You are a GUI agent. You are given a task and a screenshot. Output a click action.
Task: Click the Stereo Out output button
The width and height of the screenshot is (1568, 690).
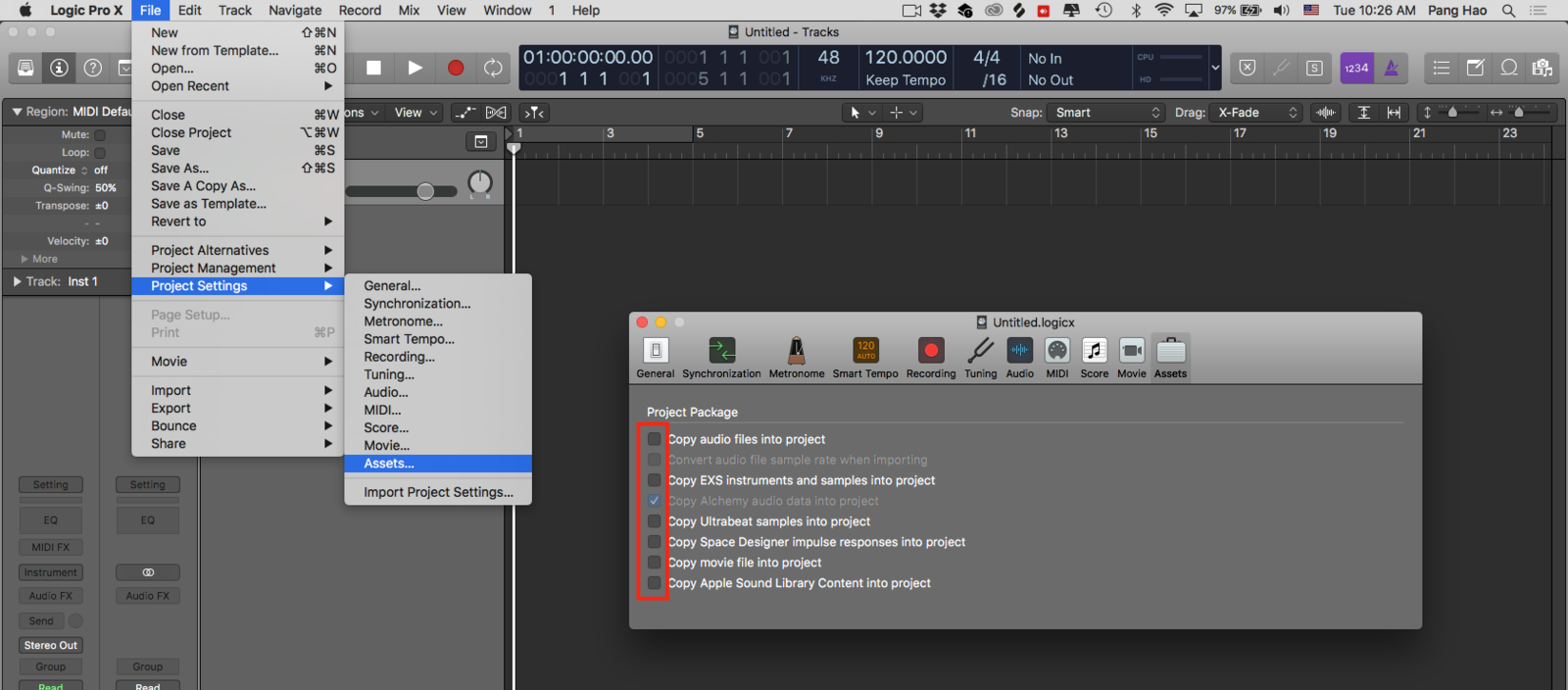[51, 645]
